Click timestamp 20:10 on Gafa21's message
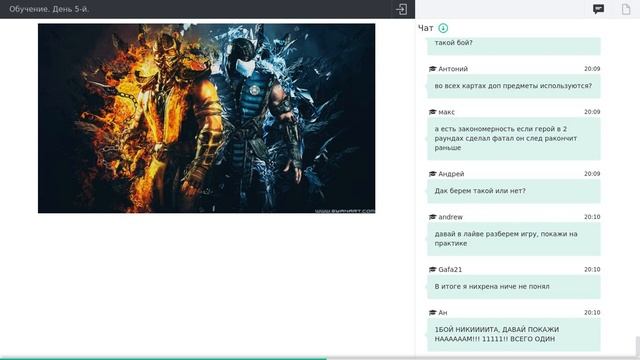 pyautogui.click(x=592, y=269)
